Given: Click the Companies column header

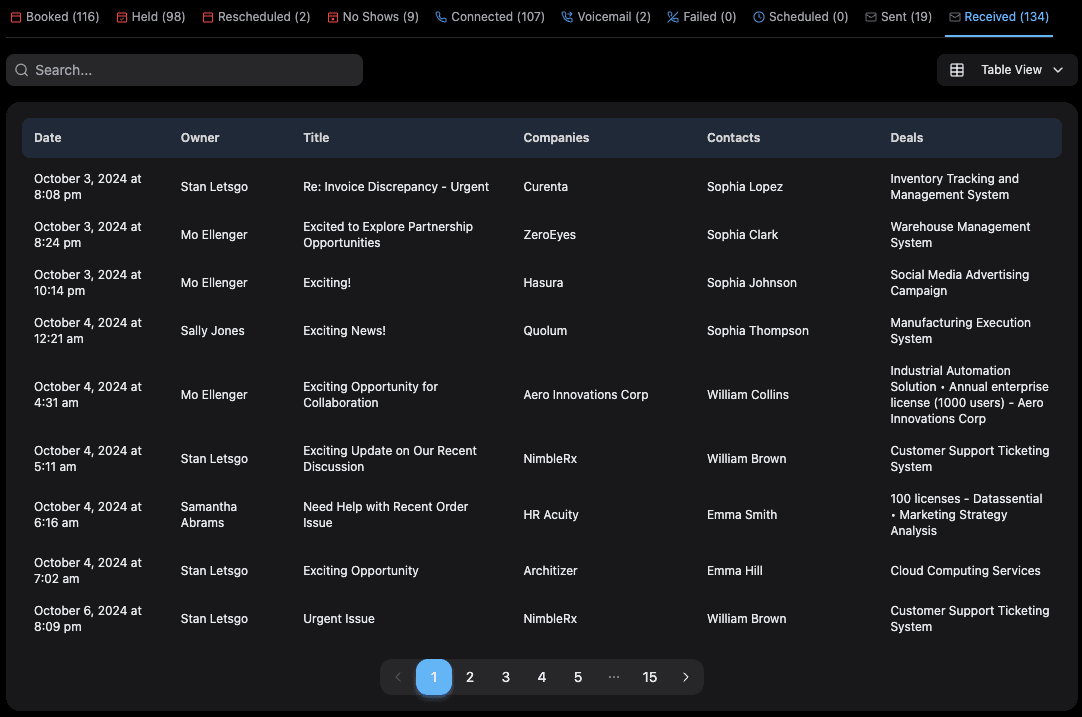Looking at the screenshot, I should click(556, 138).
